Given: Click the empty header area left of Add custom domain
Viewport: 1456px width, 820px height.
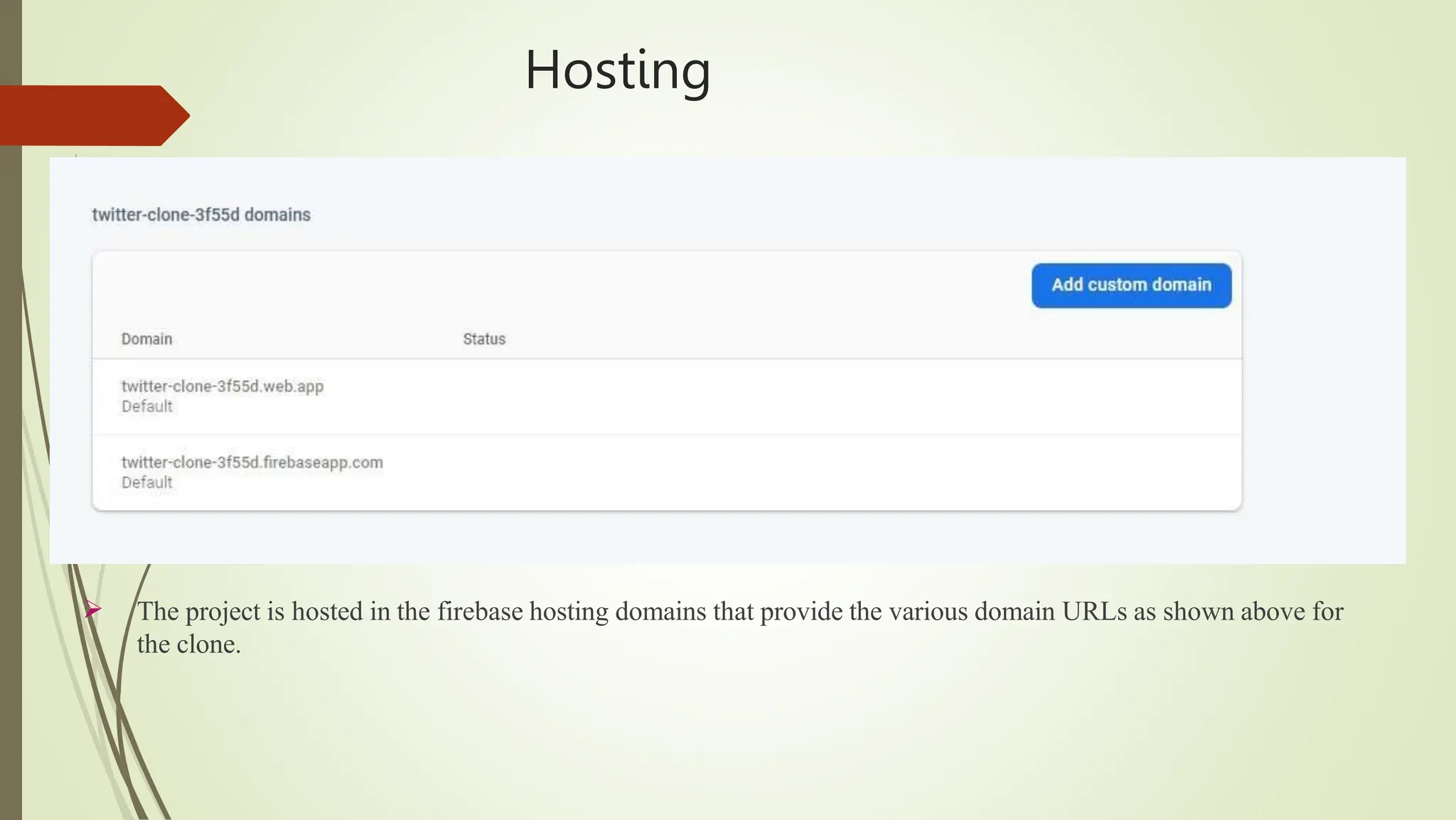Looking at the screenshot, I should pos(569,286).
